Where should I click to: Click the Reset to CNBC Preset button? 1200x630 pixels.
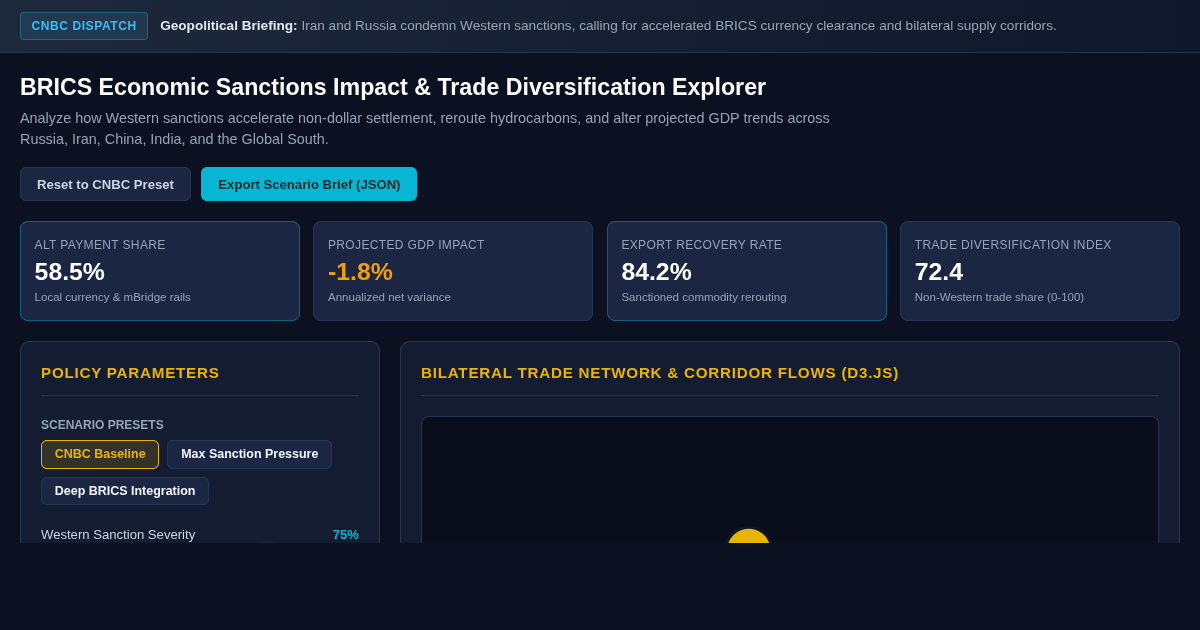click(105, 184)
